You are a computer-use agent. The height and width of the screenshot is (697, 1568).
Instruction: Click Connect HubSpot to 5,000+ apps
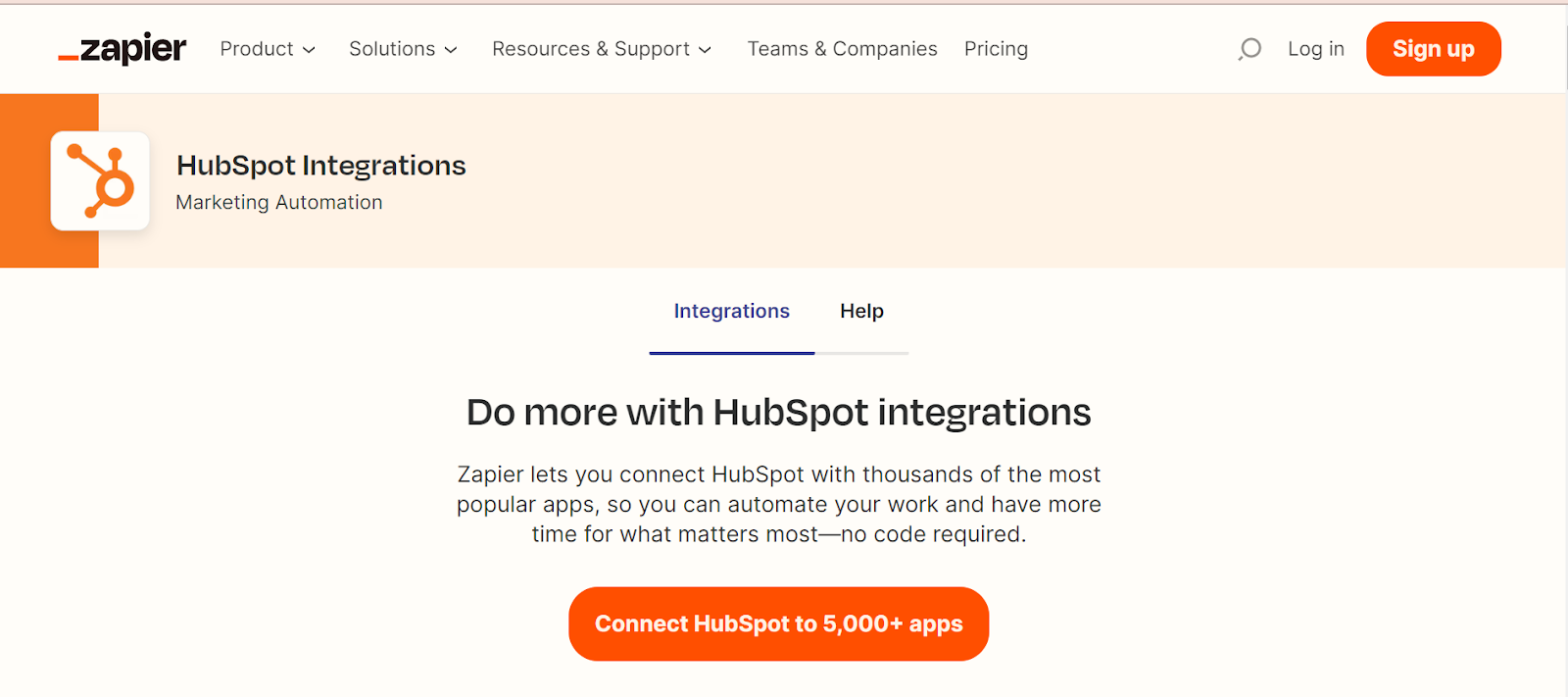[778, 623]
